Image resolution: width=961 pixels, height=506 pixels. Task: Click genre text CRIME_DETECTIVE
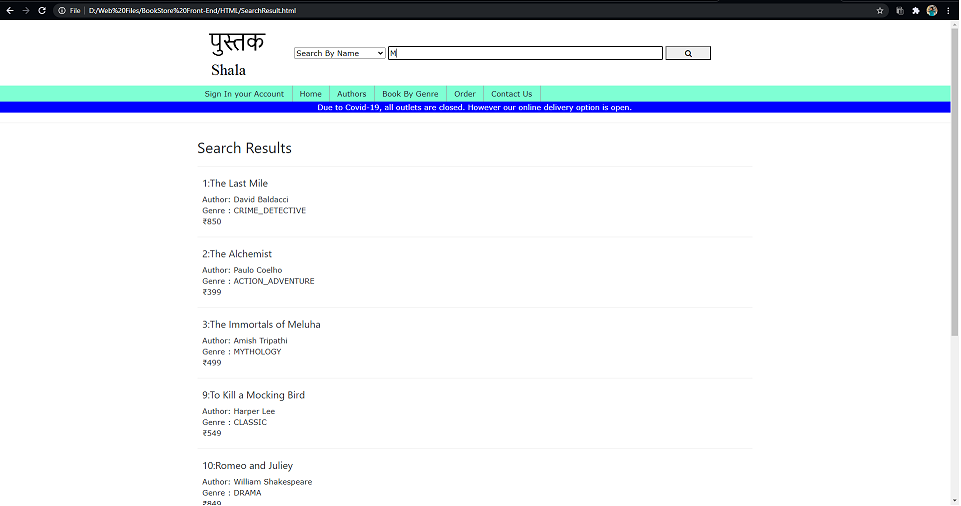[x=269, y=210]
